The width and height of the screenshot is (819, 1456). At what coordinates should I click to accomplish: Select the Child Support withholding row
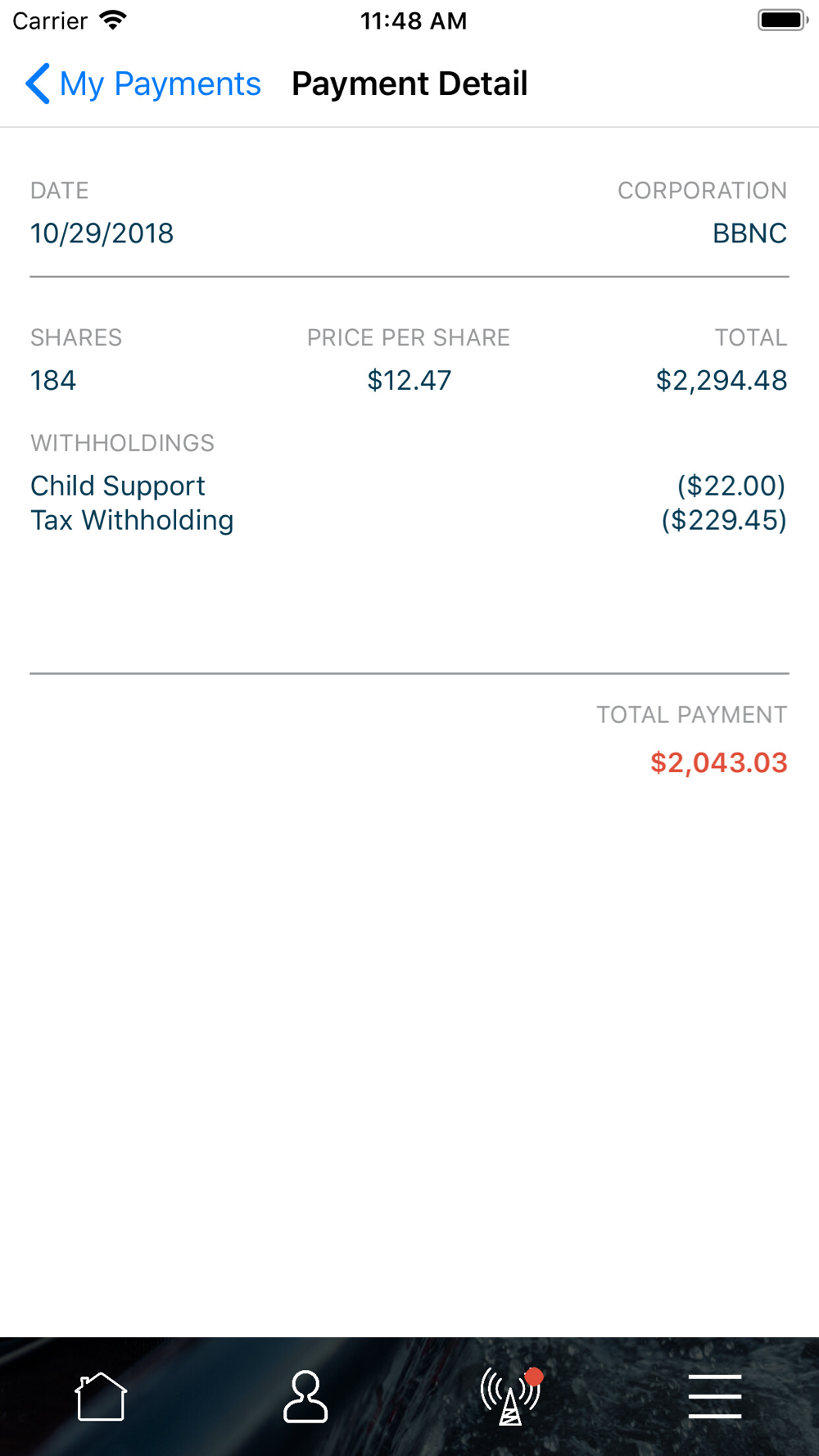(x=409, y=486)
